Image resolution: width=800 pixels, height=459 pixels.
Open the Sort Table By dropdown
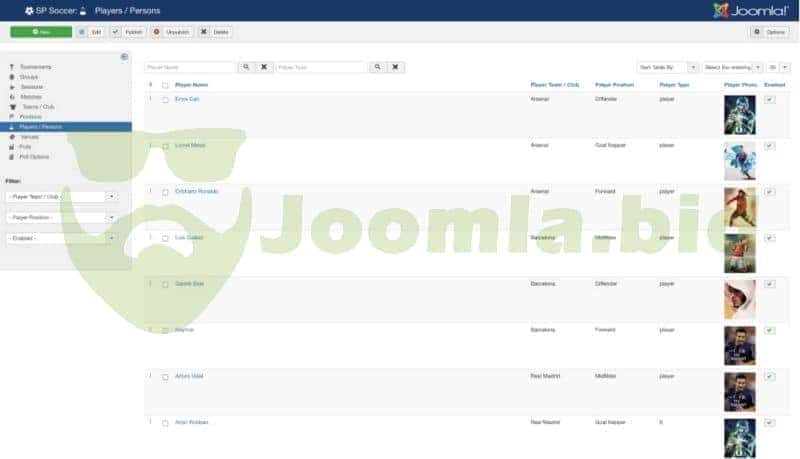(x=668, y=67)
